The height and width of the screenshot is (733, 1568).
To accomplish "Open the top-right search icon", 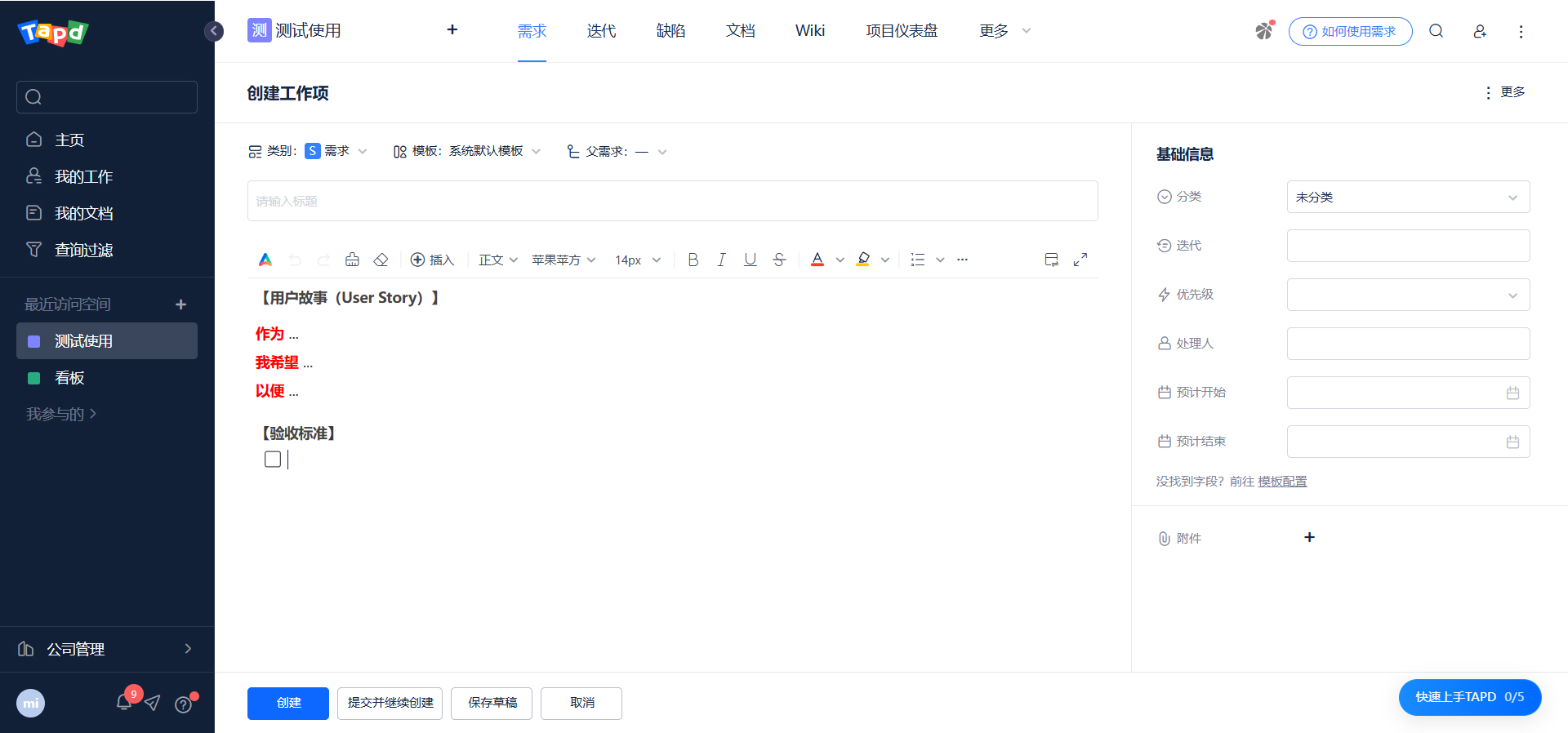I will coord(1437,31).
